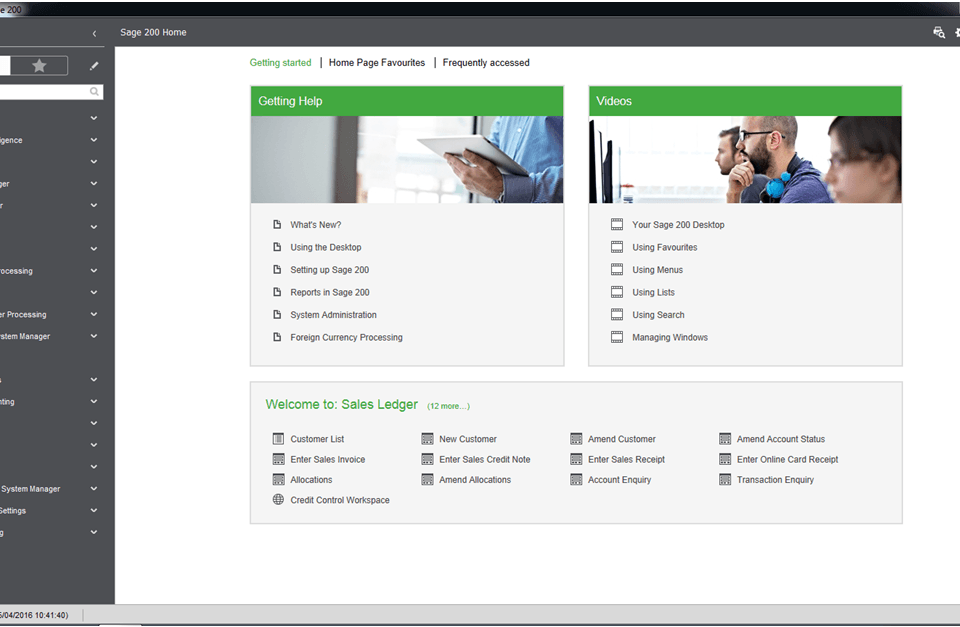This screenshot has height=627, width=960.
Task: Click the form icon beside Amend Account Status
Action: 725,438
